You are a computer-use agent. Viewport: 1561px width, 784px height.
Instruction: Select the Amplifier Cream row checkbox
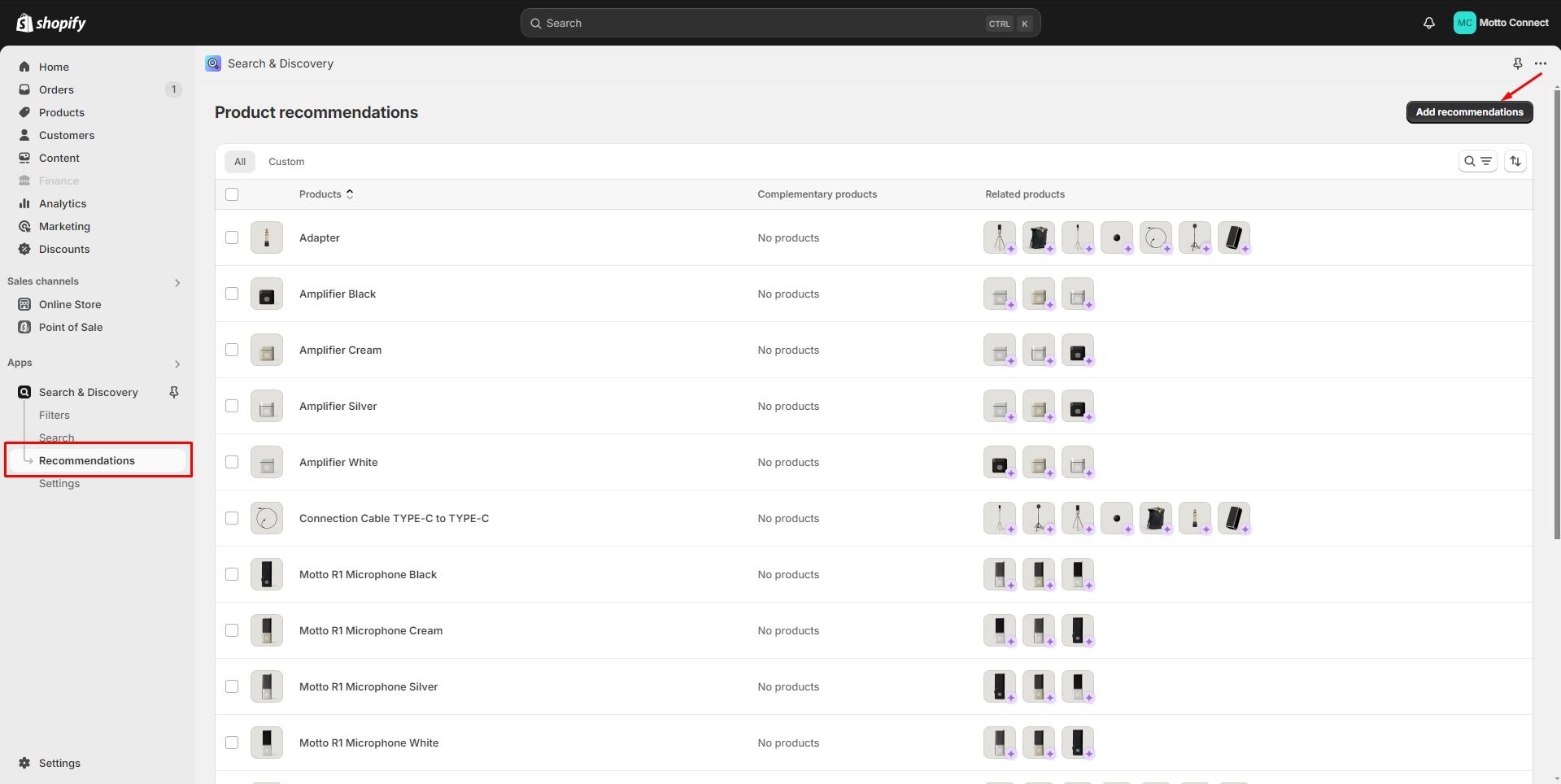click(232, 350)
